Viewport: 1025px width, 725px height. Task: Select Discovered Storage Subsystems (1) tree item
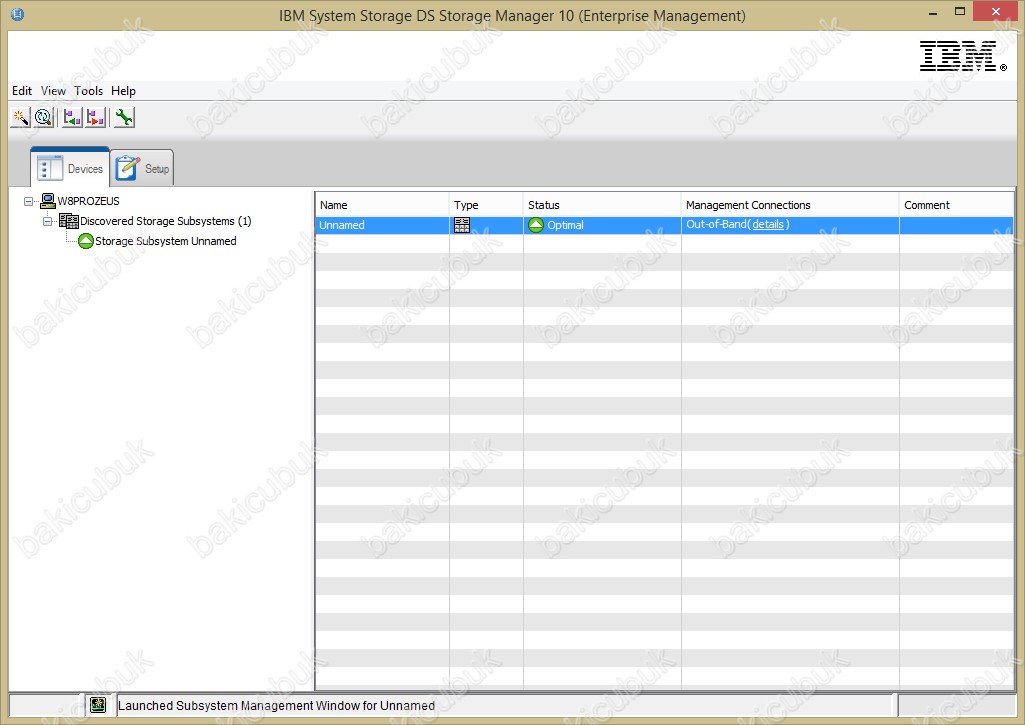[x=165, y=221]
